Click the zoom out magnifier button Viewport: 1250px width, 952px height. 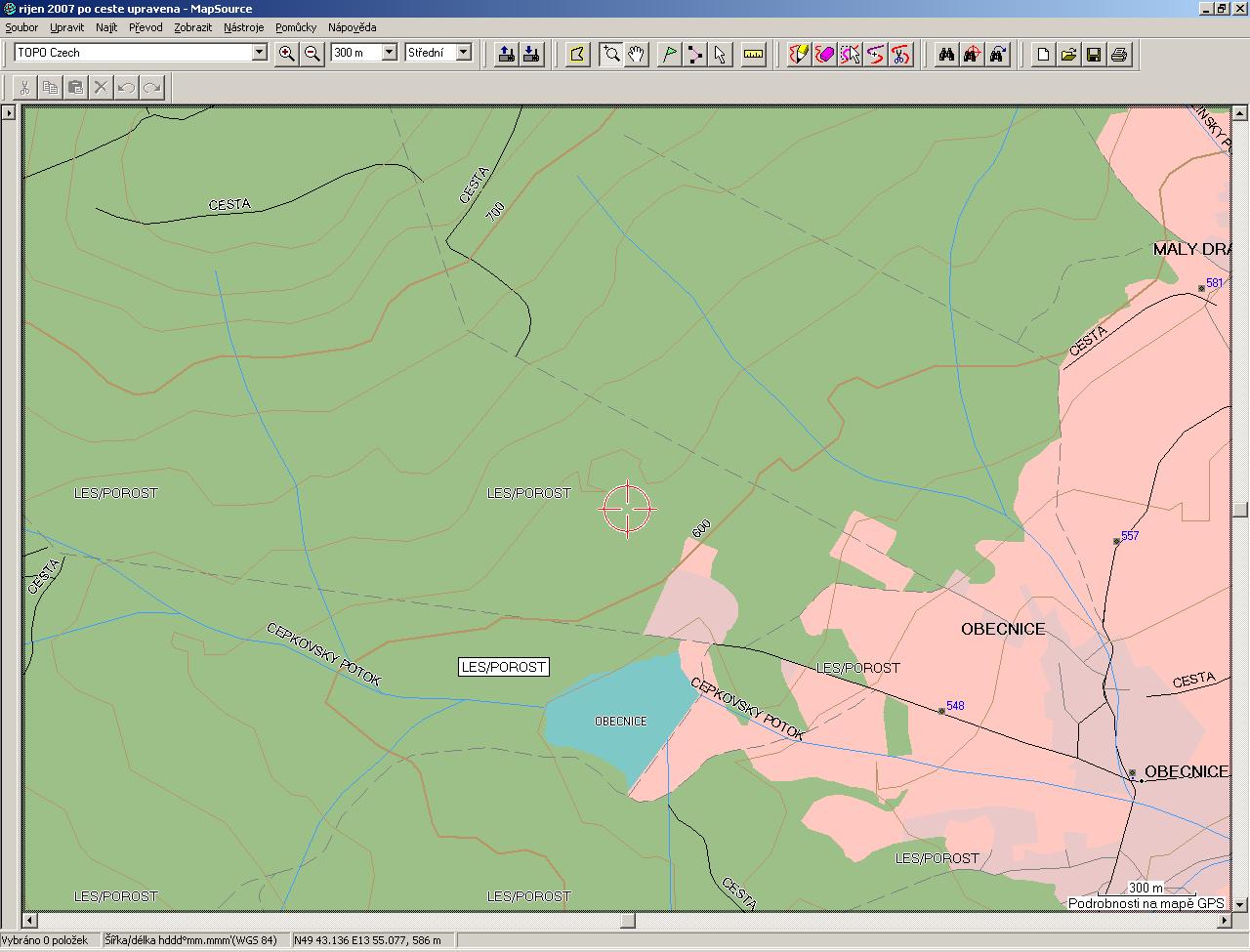(312, 54)
